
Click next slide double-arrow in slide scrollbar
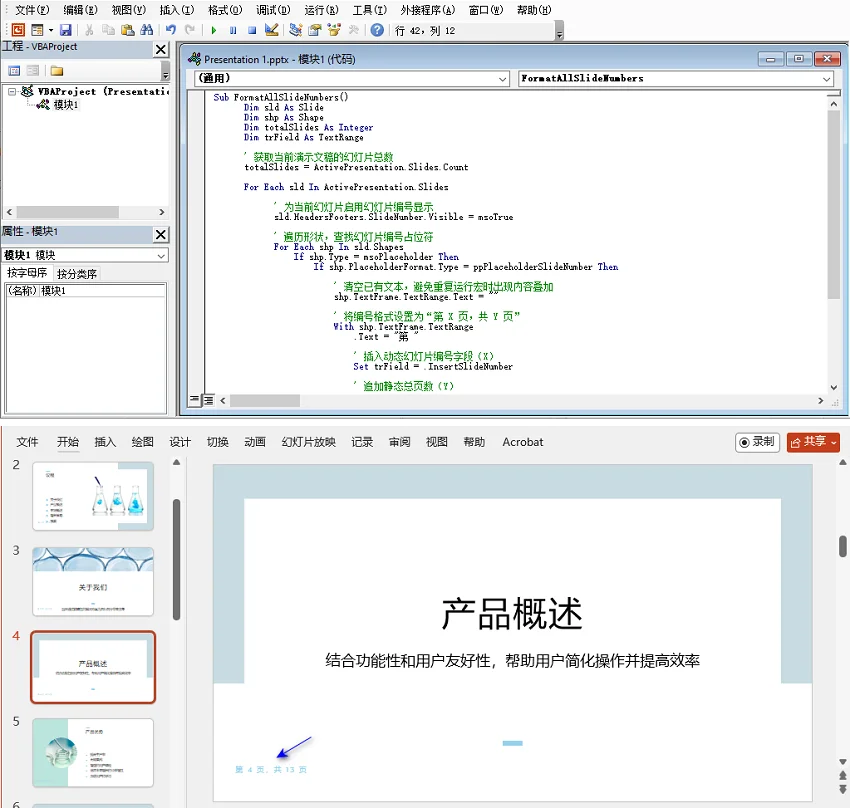coord(842,790)
